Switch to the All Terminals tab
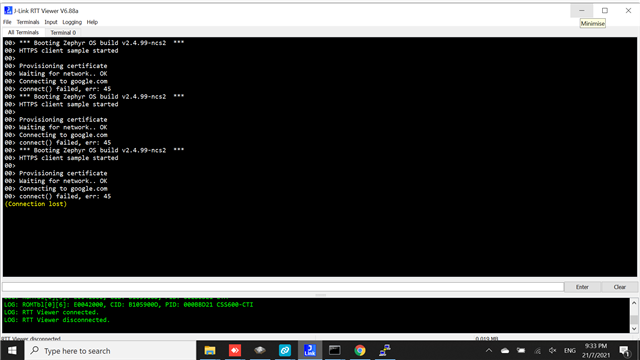Image resolution: width=640 pixels, height=360 pixels. point(23,32)
